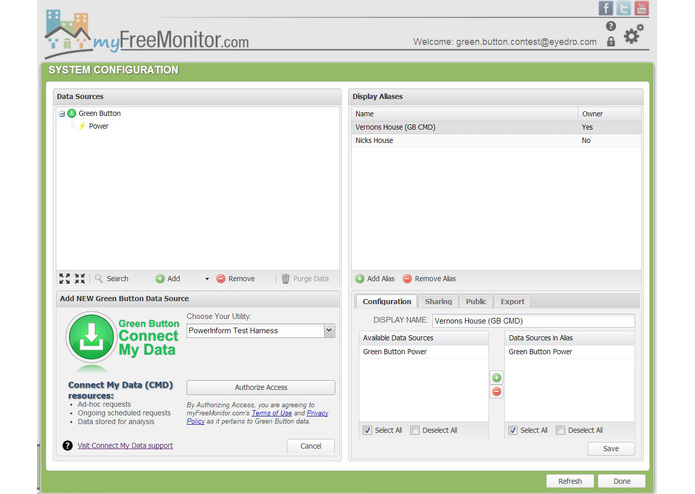The height and width of the screenshot is (494, 695).
Task: Open the Privacy Policy link
Action: coord(317,413)
